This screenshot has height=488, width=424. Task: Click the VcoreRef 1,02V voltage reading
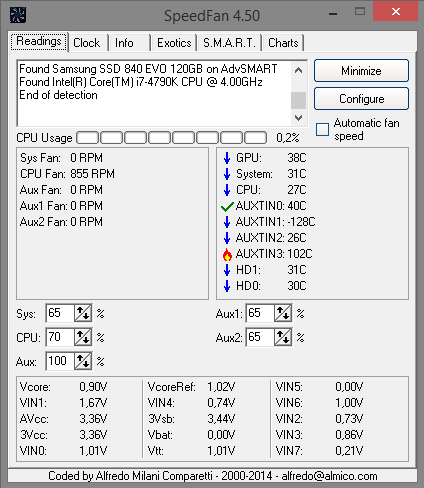191,387
